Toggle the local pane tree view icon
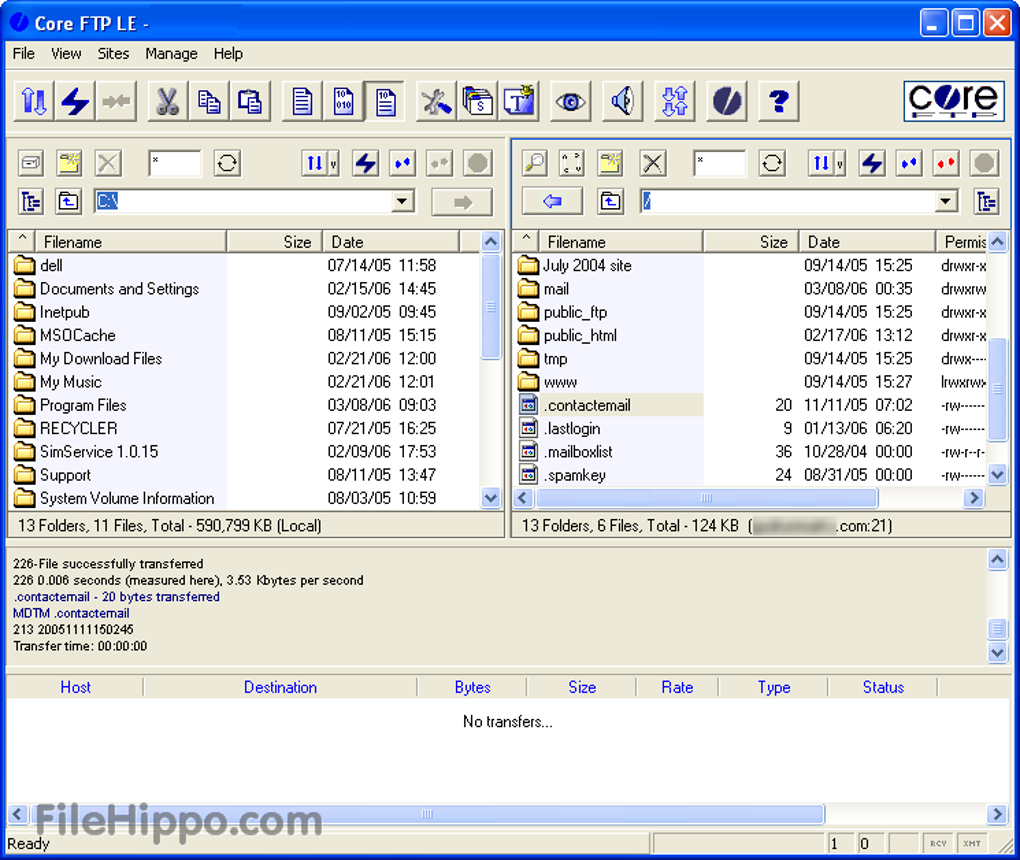Image resolution: width=1020 pixels, height=860 pixels. click(31, 201)
